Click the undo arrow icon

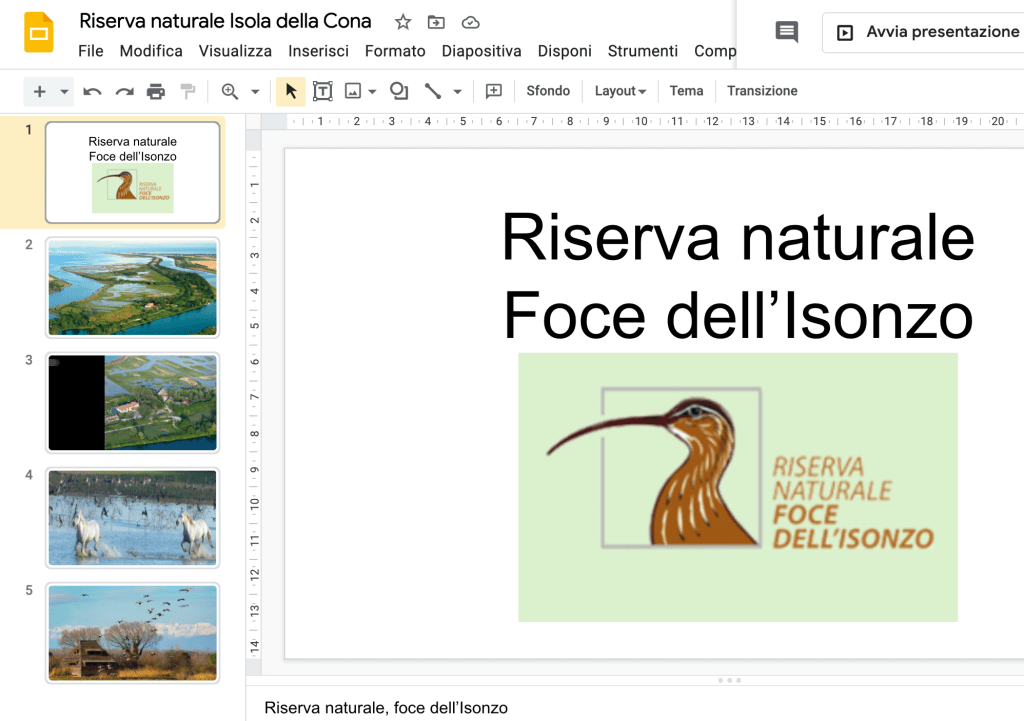point(92,91)
